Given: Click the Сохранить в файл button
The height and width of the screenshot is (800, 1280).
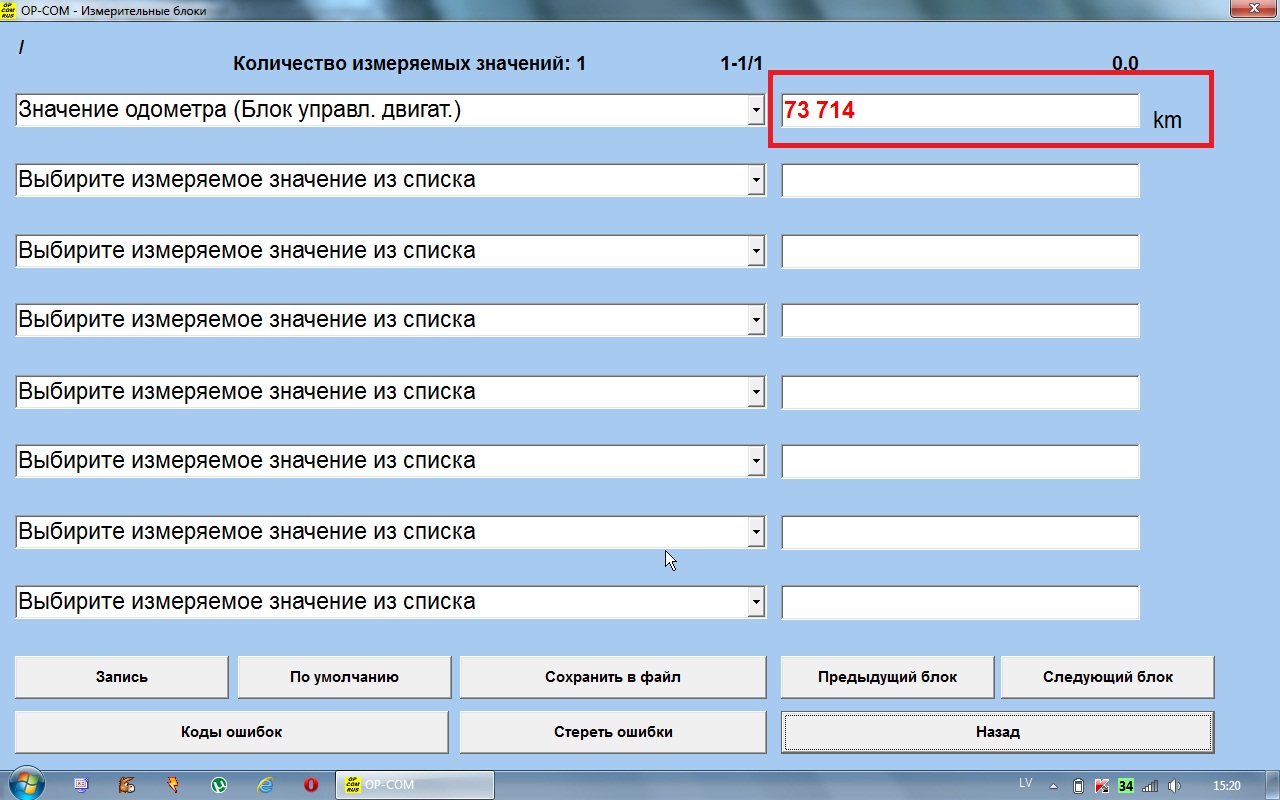Looking at the screenshot, I should (x=612, y=677).
